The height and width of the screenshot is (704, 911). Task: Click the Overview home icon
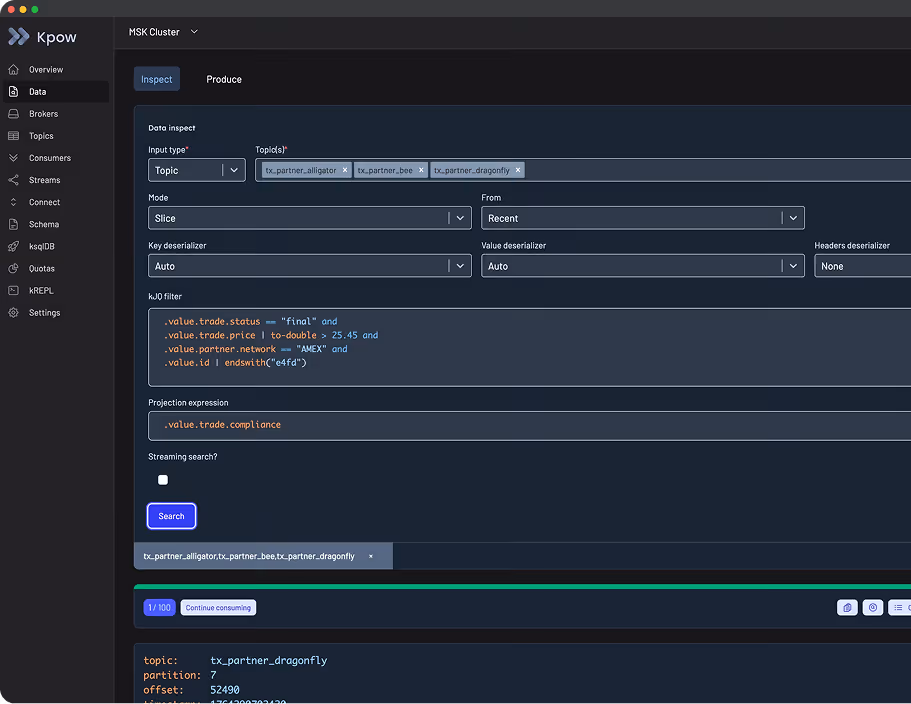coord(13,70)
